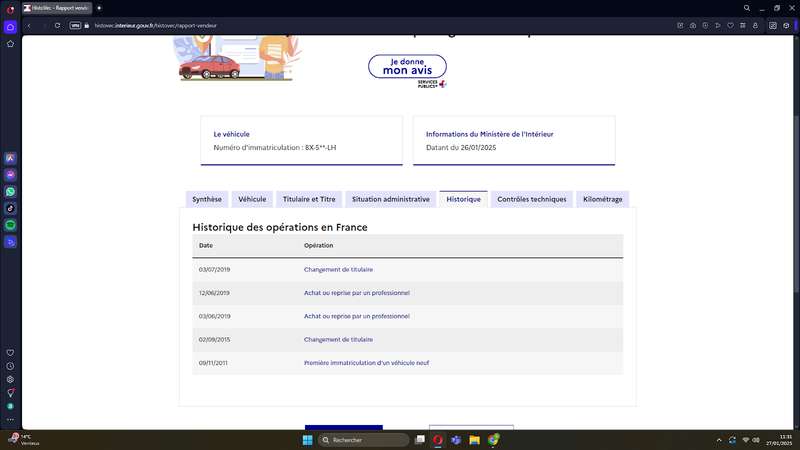
Task: Switch to the Contrôles techniques tab
Action: pos(532,199)
